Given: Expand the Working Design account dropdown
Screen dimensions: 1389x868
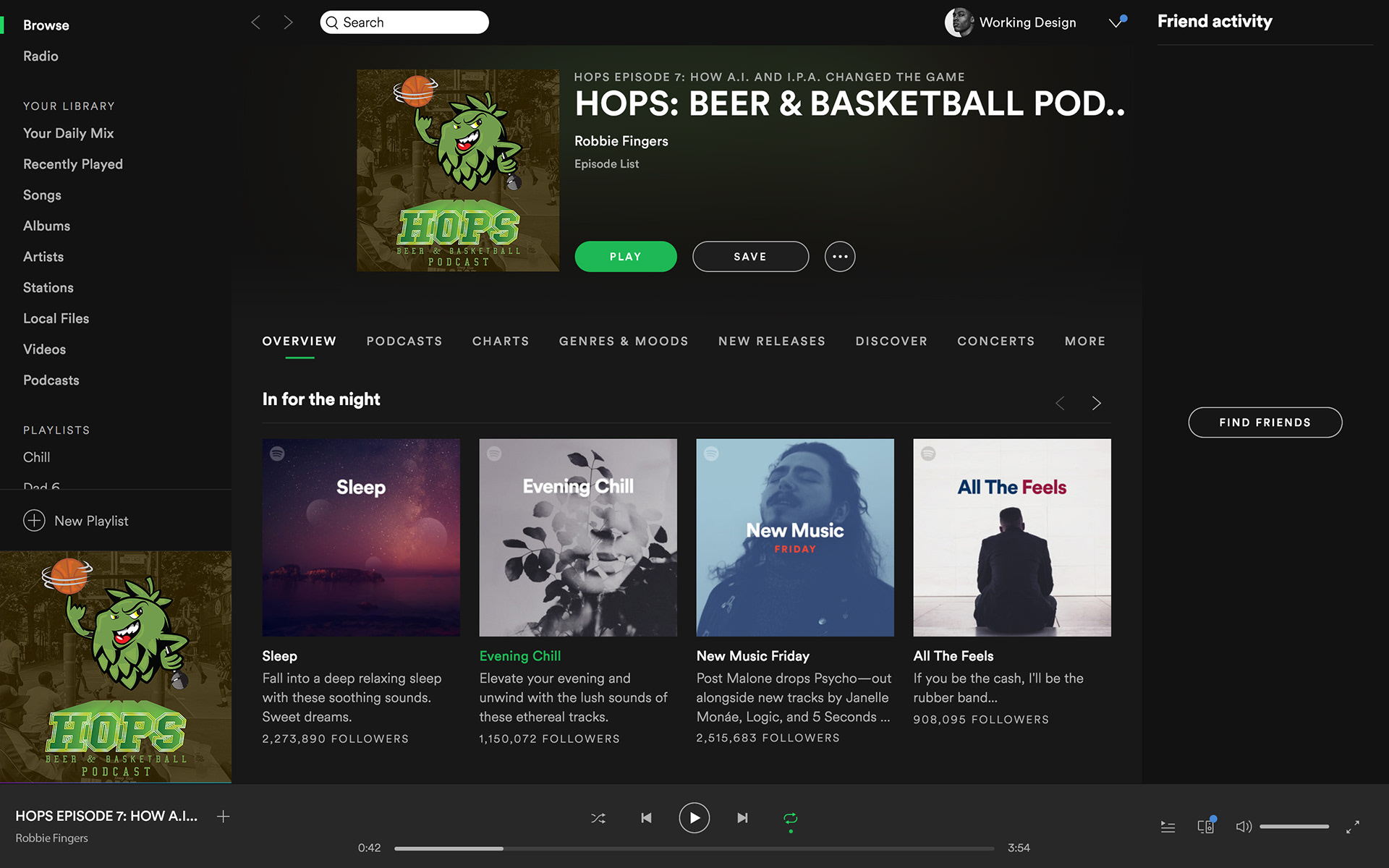Looking at the screenshot, I should pos(1116,22).
